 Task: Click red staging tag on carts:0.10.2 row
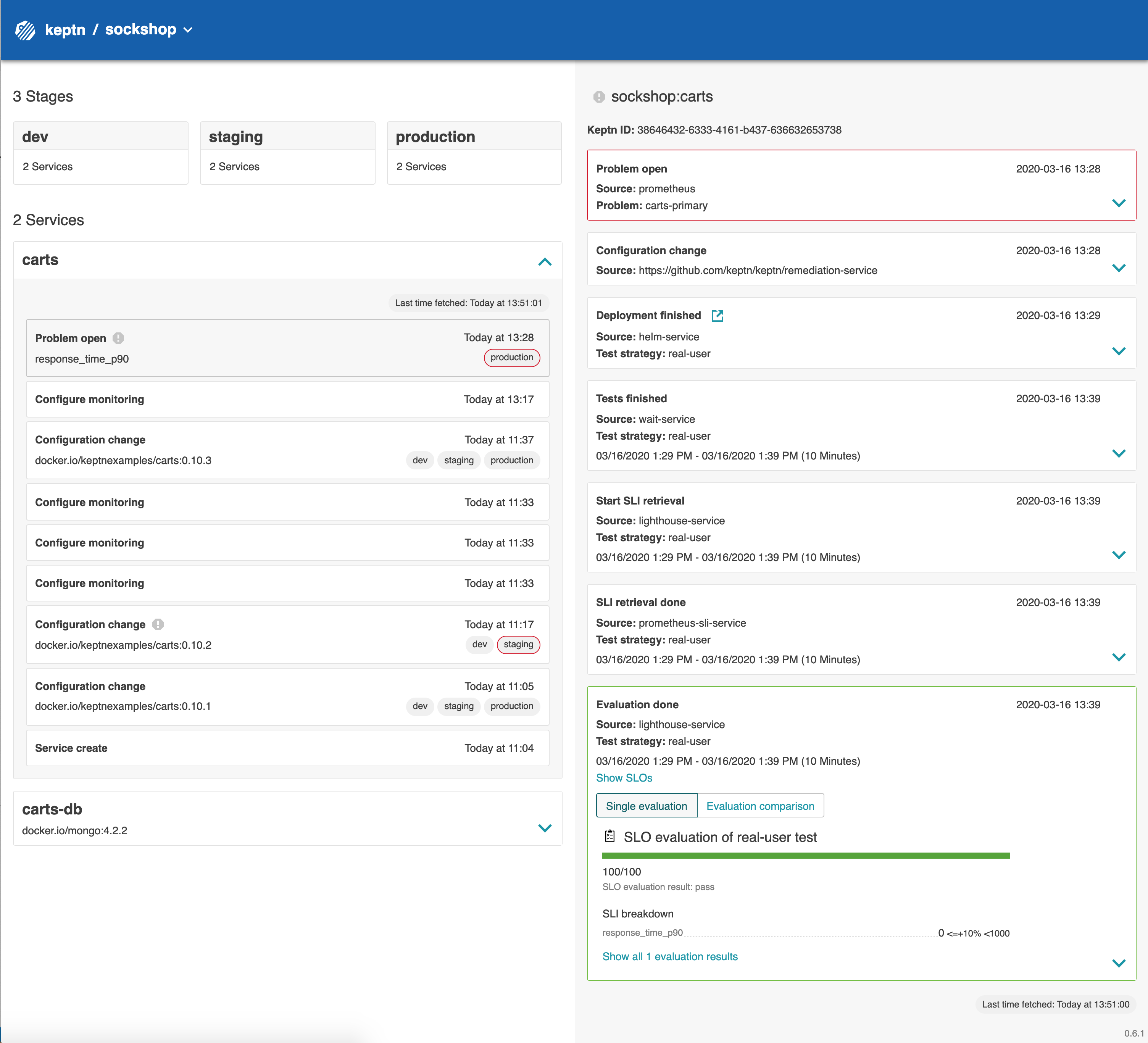(x=519, y=645)
